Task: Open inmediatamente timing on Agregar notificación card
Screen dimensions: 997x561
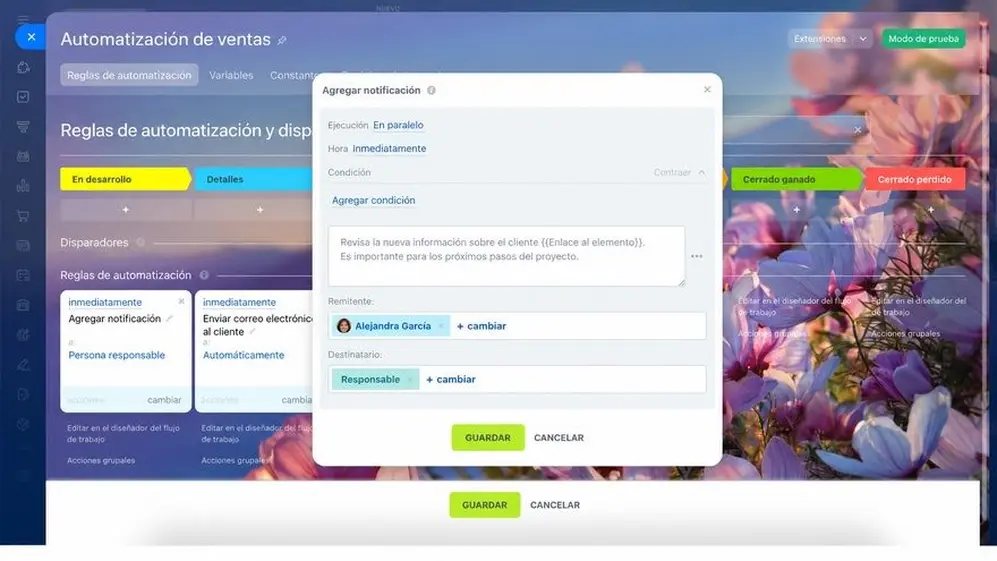Action: click(105, 302)
